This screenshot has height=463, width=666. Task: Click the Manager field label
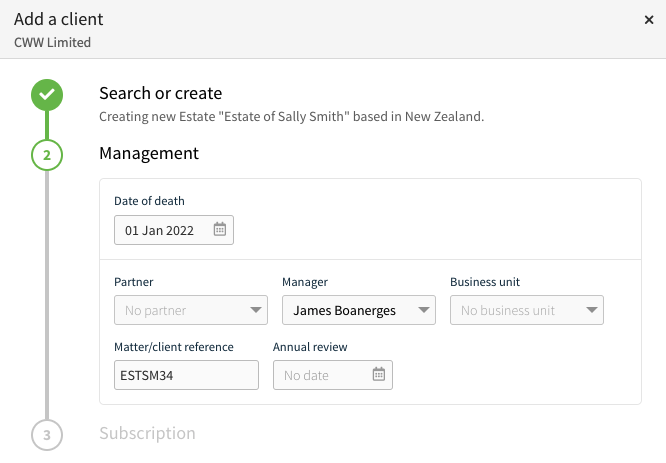point(305,282)
